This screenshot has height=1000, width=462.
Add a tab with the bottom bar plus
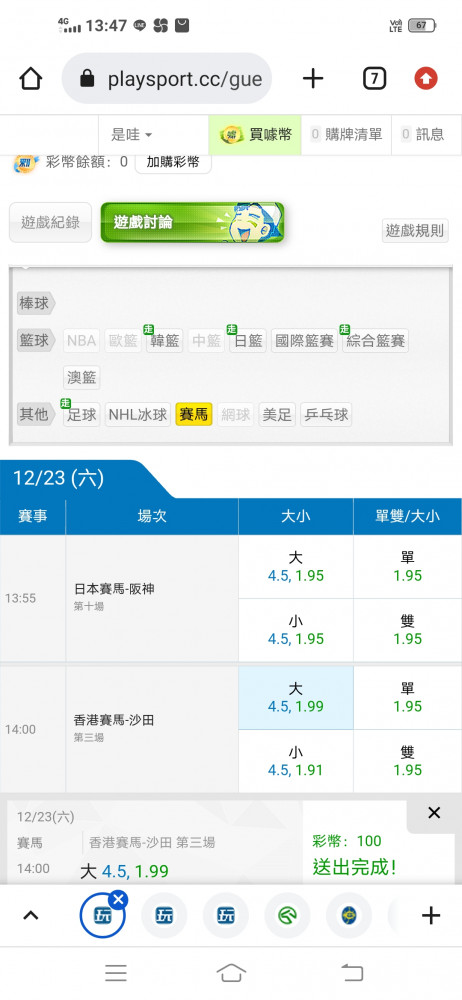click(x=431, y=916)
